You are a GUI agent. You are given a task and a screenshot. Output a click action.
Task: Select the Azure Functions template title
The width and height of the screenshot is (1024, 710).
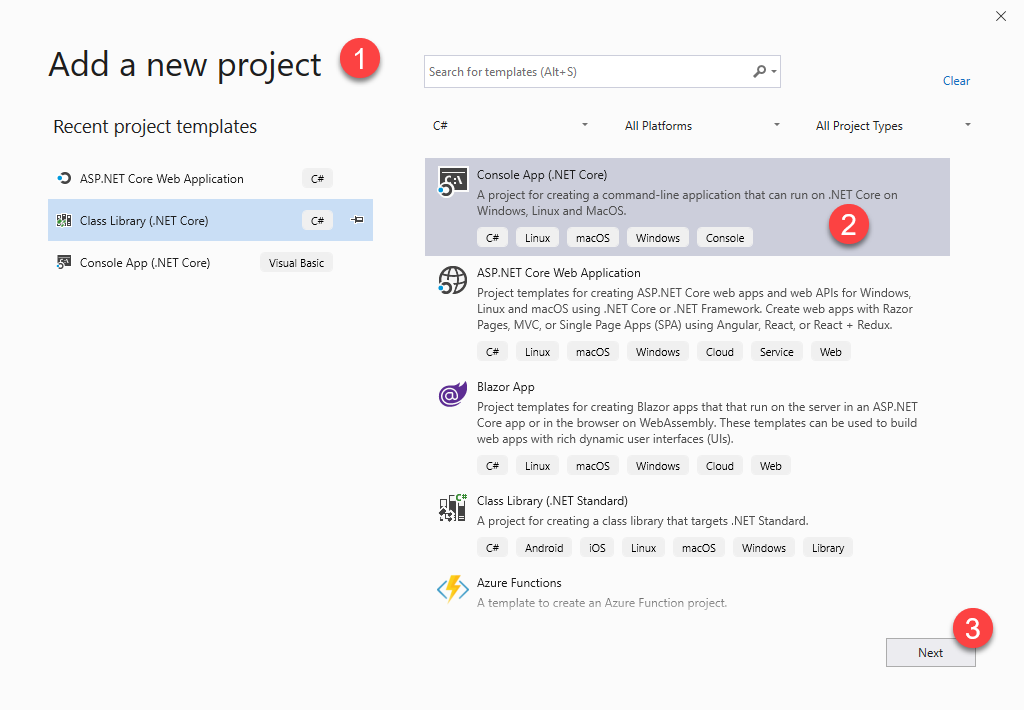pyautogui.click(x=519, y=583)
